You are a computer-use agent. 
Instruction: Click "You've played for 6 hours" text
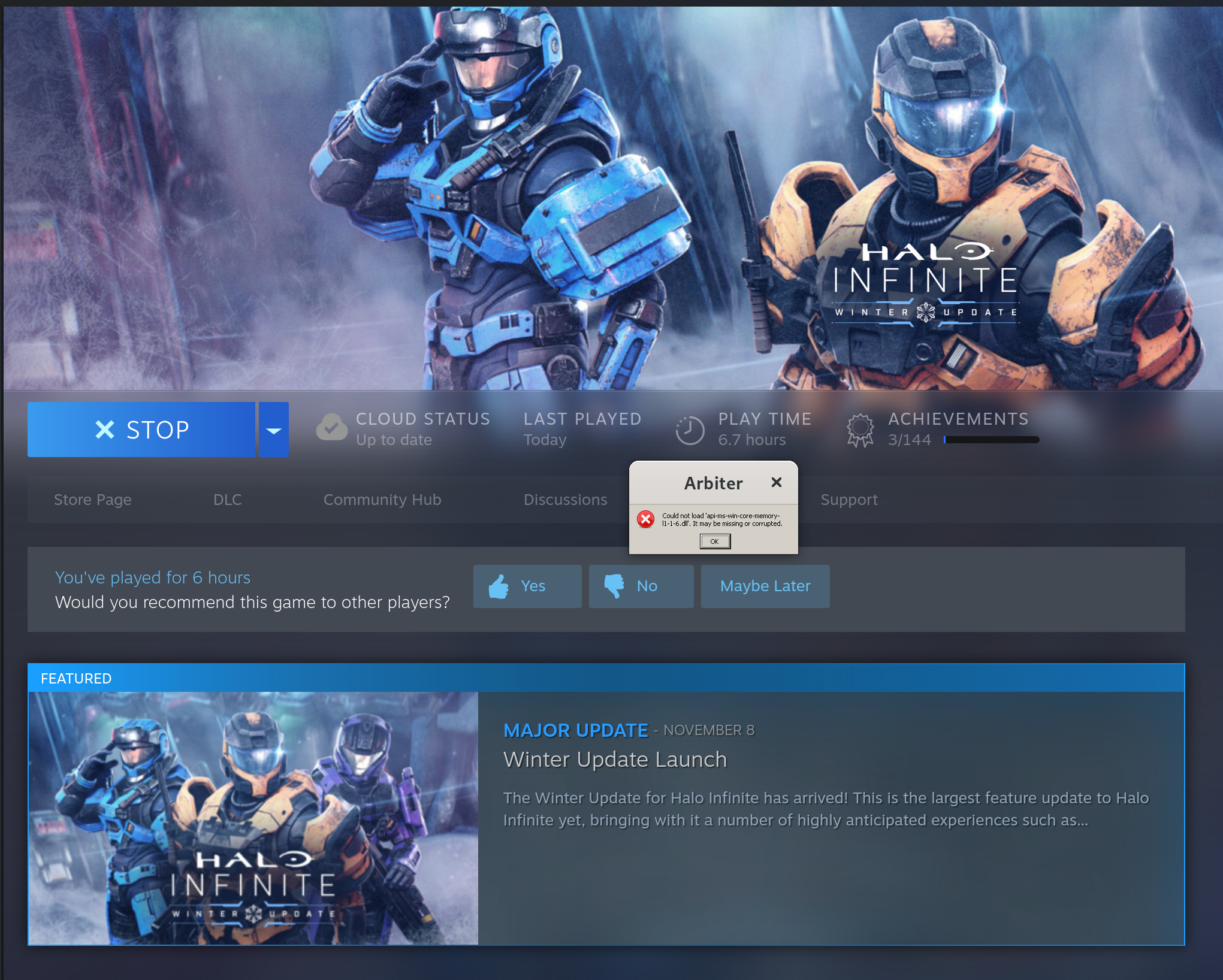pyautogui.click(x=153, y=577)
